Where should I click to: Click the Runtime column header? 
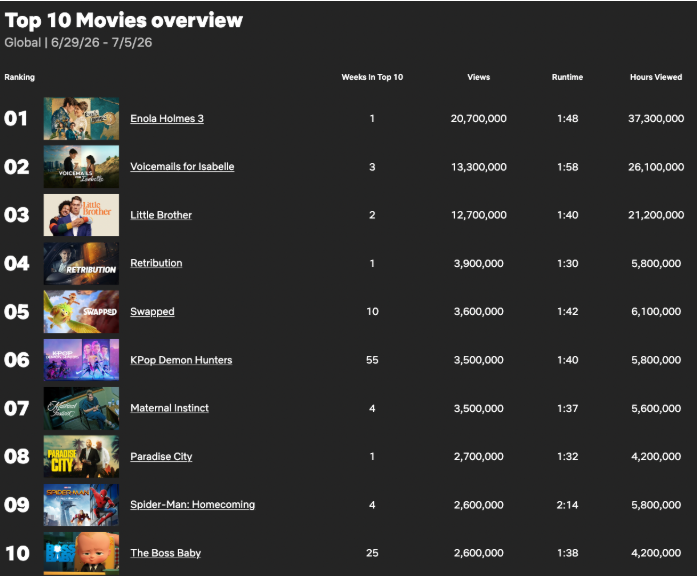click(x=567, y=77)
